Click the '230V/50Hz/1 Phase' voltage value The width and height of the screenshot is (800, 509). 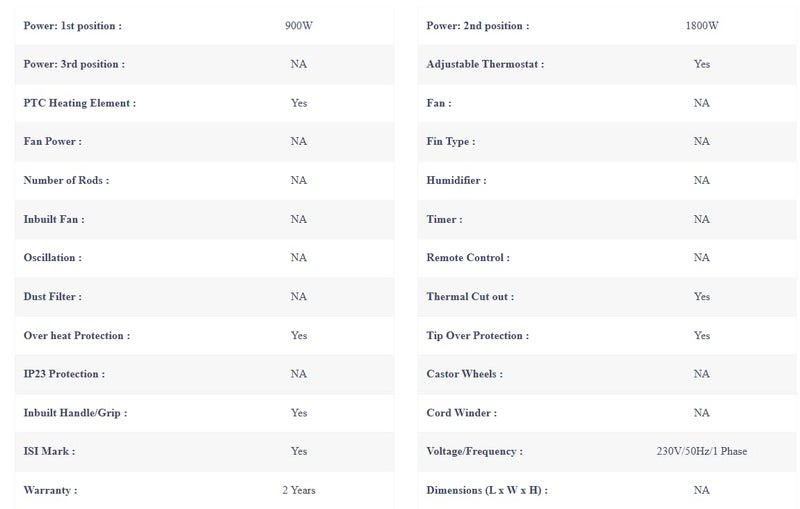coord(702,451)
